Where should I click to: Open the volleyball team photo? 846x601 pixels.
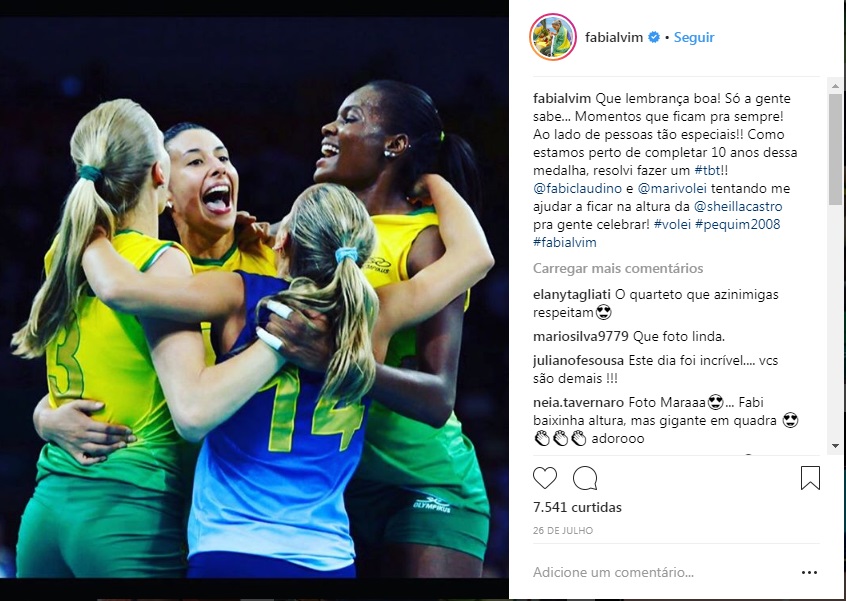pyautogui.click(x=254, y=297)
